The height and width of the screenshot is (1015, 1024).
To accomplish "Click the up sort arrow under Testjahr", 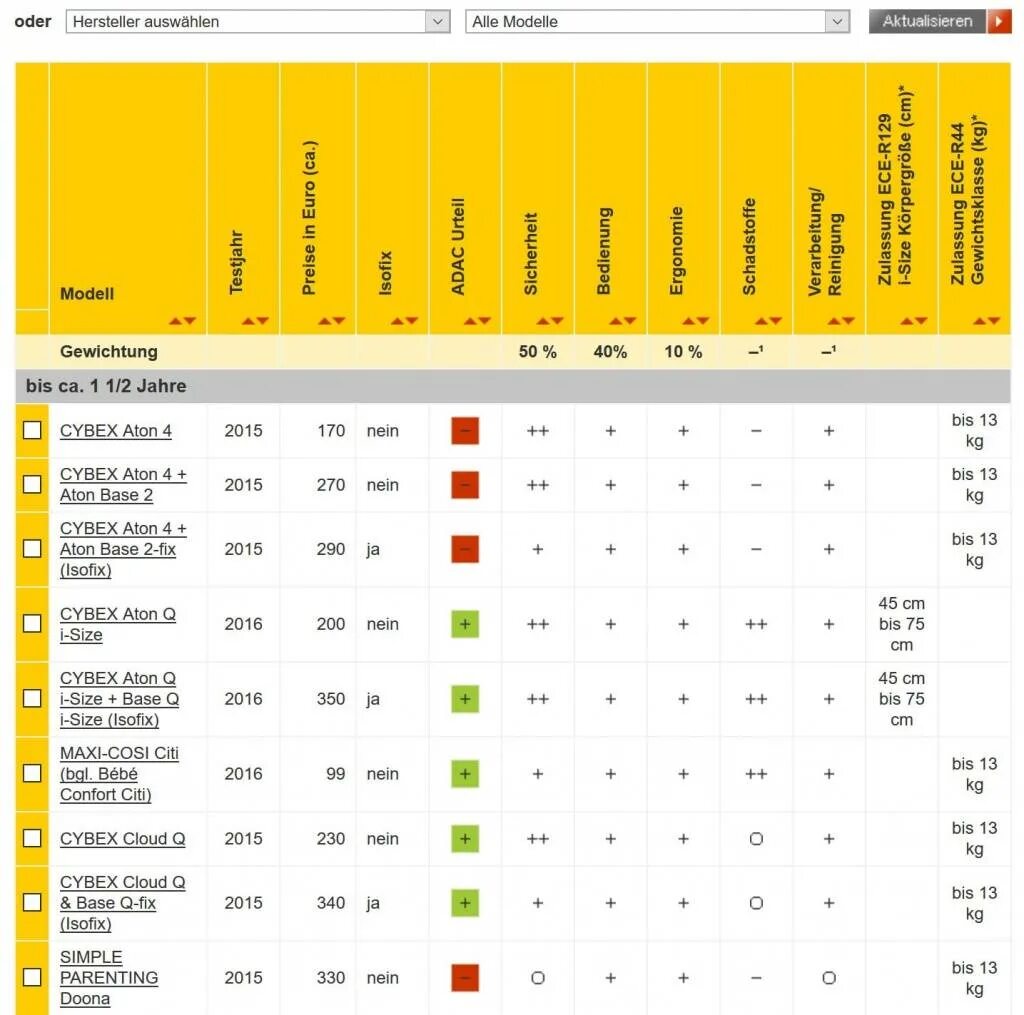I will [248, 321].
